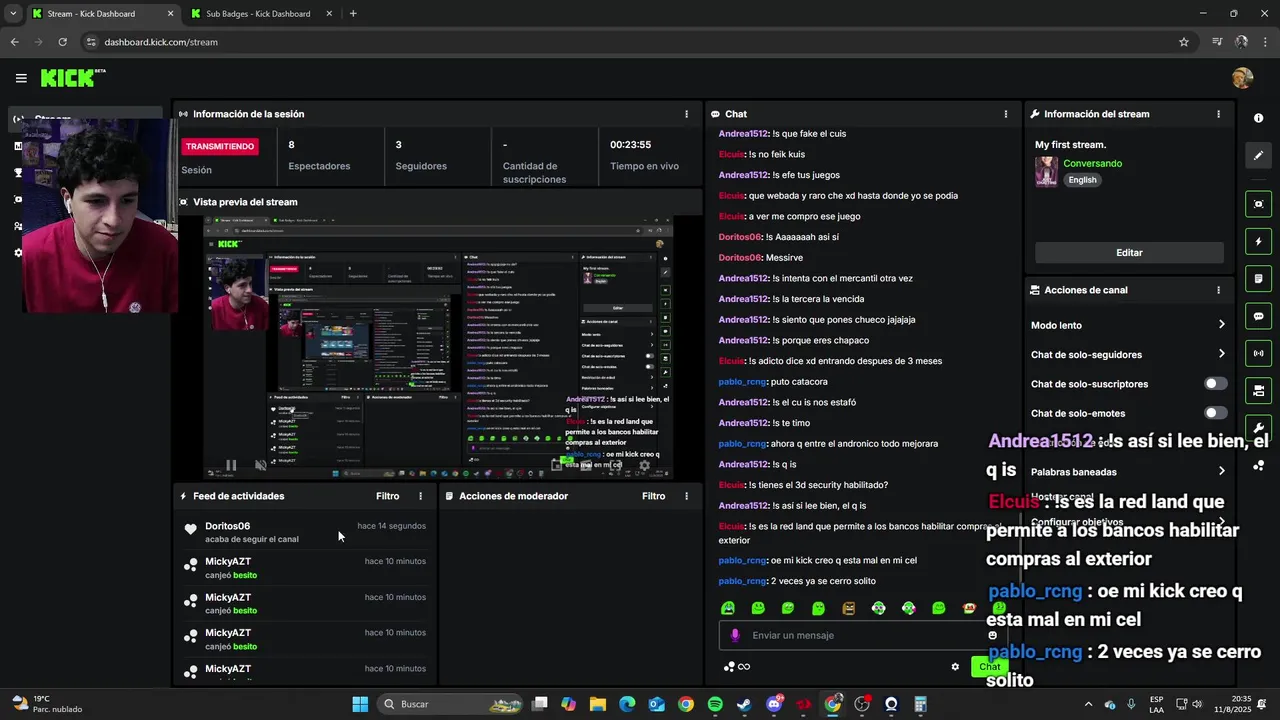The width and height of the screenshot is (1280, 720).
Task: Click the stream preview thumbnail
Action: 438,347
